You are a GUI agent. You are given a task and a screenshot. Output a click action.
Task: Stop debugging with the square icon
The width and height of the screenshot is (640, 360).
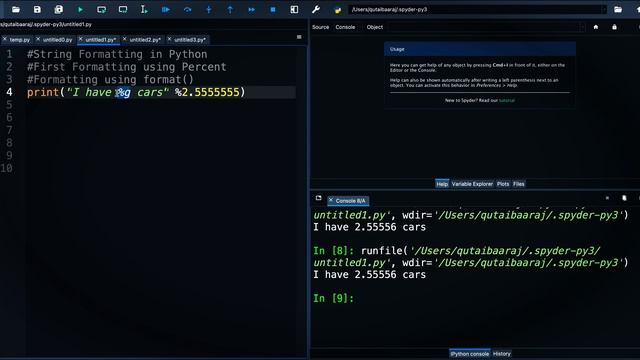tap(273, 9)
